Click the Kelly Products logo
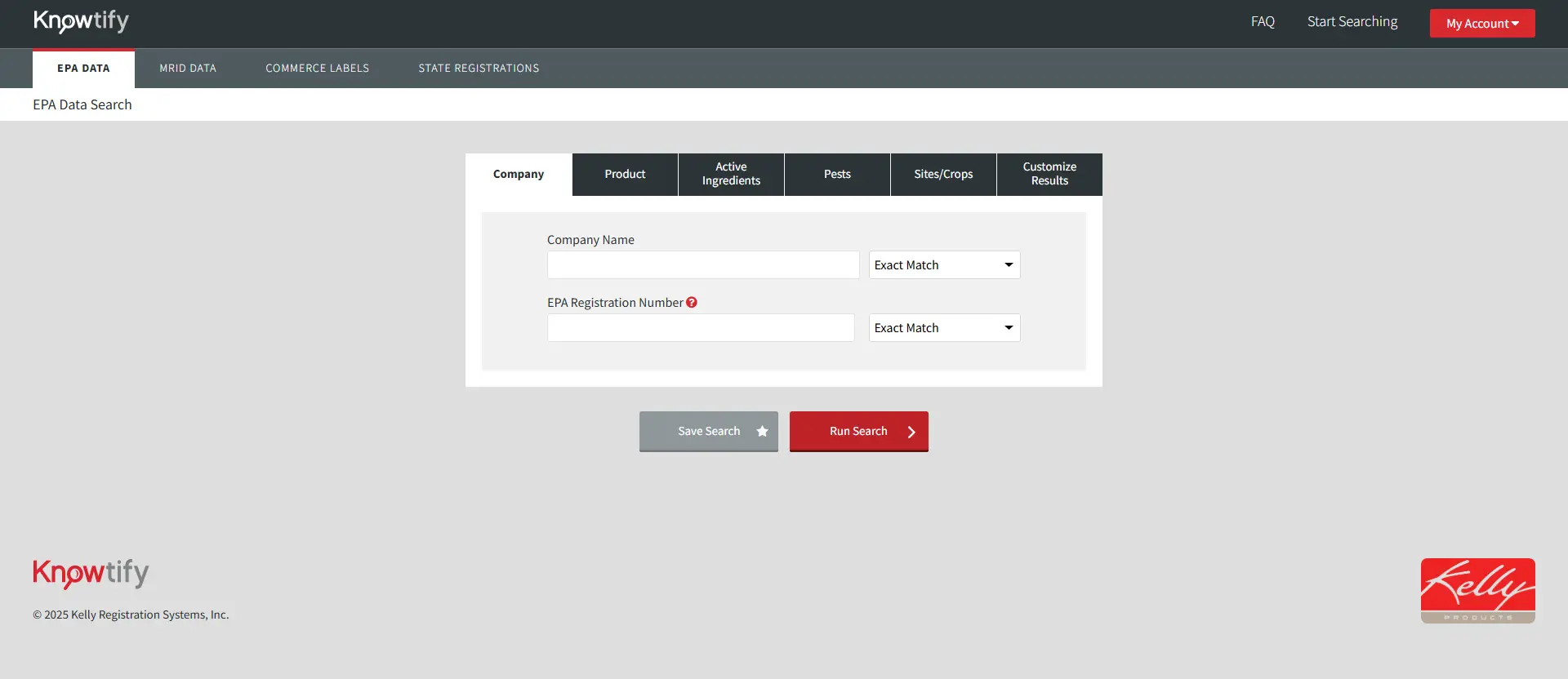The image size is (1568, 679). coord(1477,591)
